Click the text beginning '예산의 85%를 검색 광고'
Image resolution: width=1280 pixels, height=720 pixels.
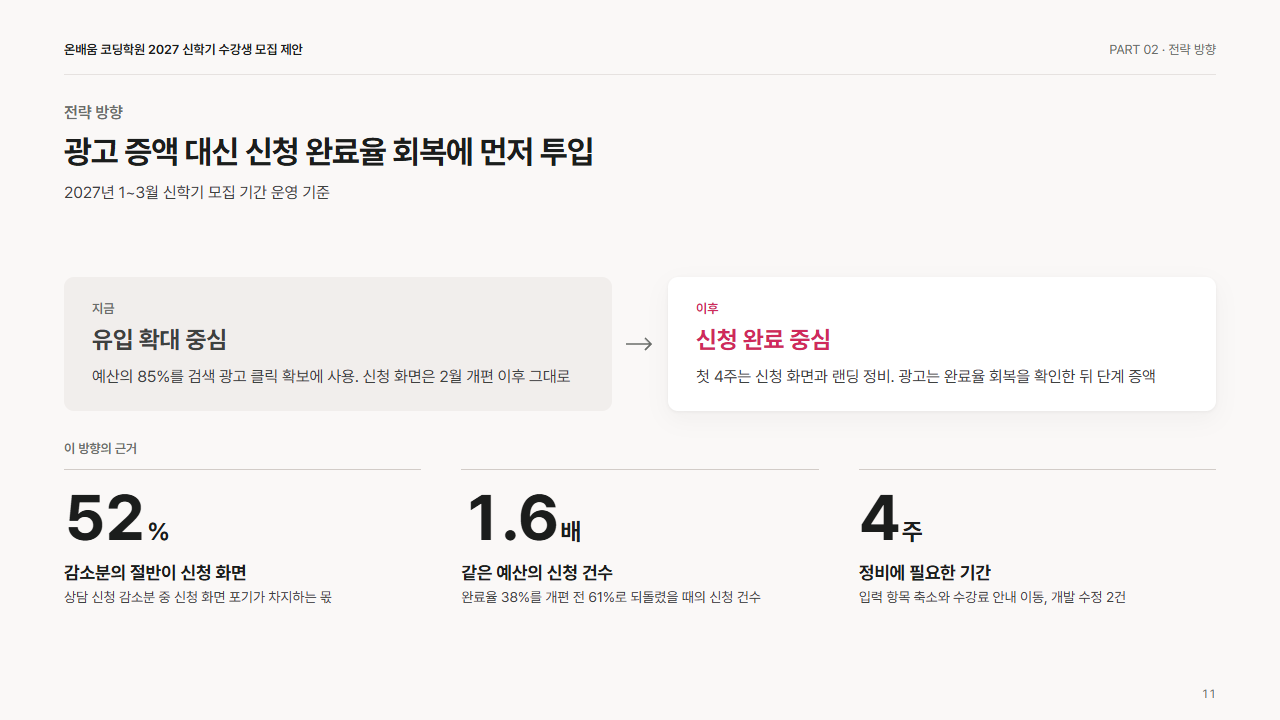coord(331,377)
